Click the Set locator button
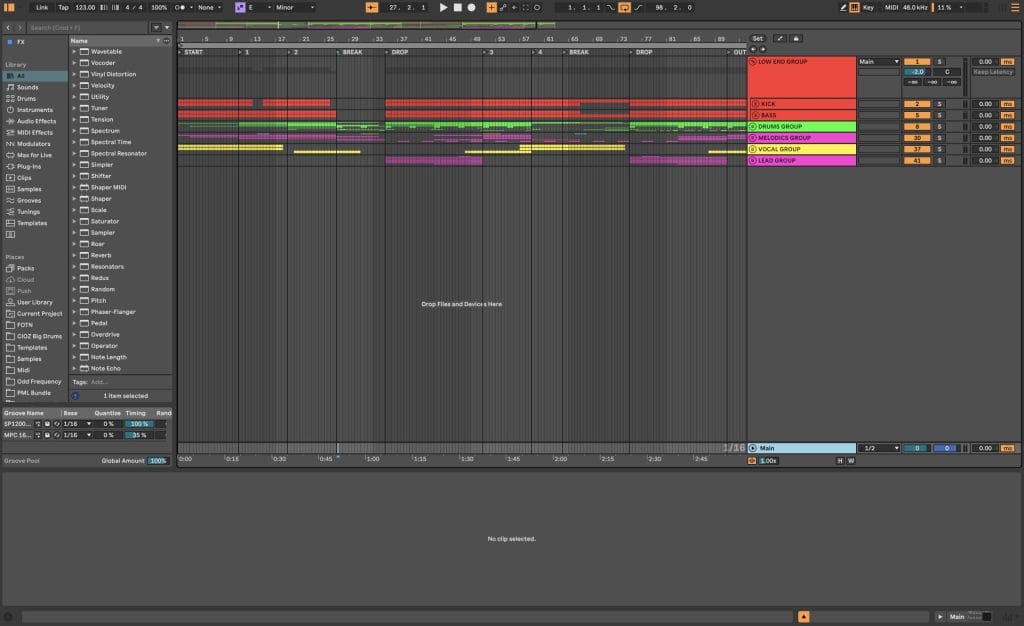Image resolution: width=1024 pixels, height=626 pixels. pyautogui.click(x=757, y=38)
